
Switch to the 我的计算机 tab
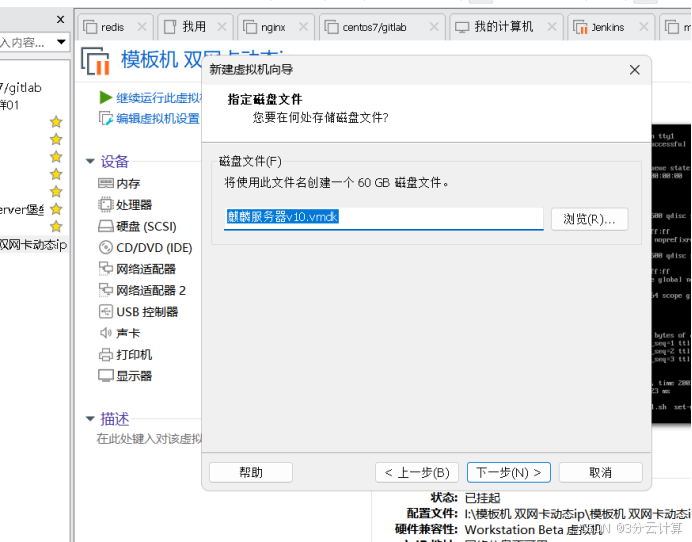click(504, 27)
